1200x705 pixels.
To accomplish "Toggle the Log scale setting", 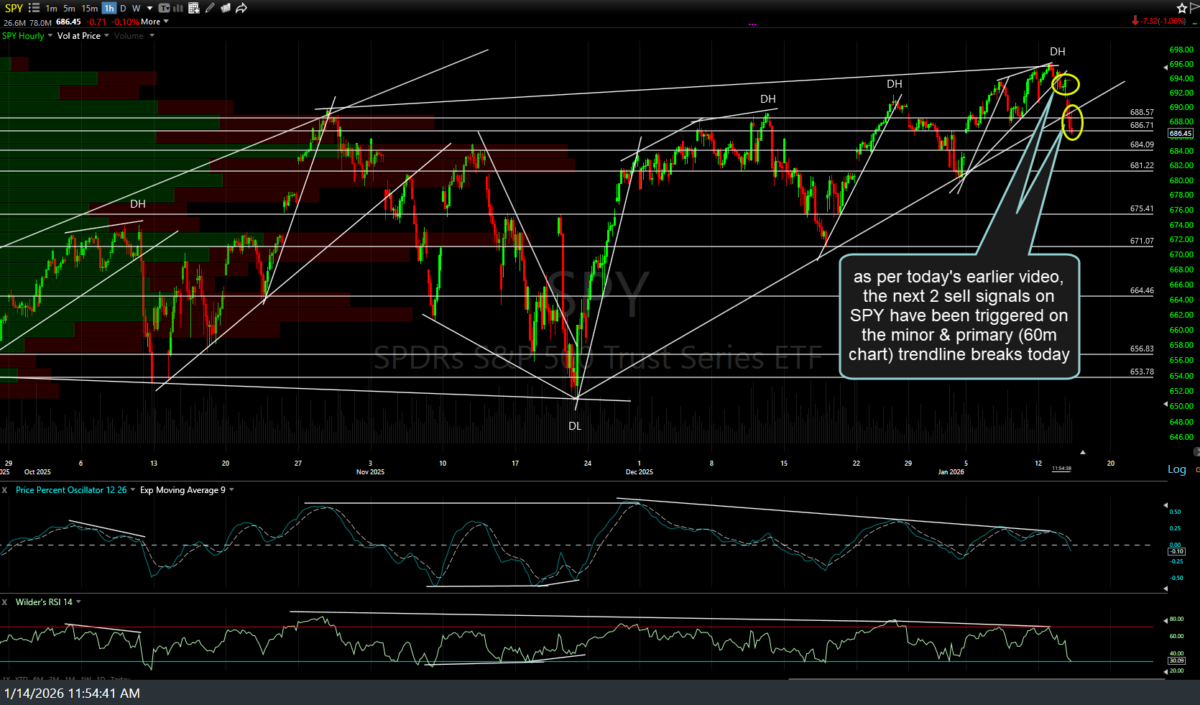I will (x=1176, y=470).
